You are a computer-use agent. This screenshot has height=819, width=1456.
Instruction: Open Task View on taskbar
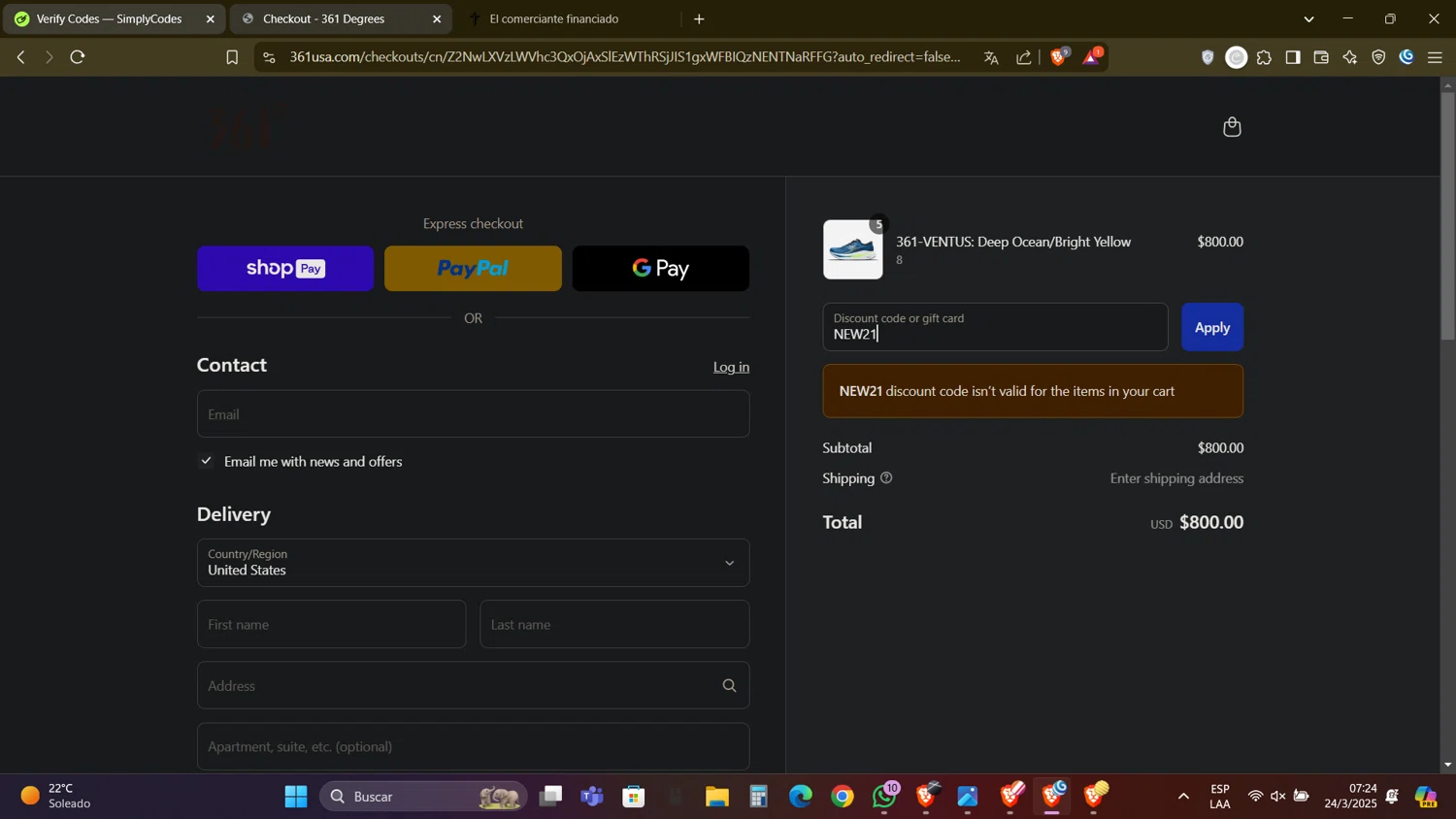click(550, 797)
